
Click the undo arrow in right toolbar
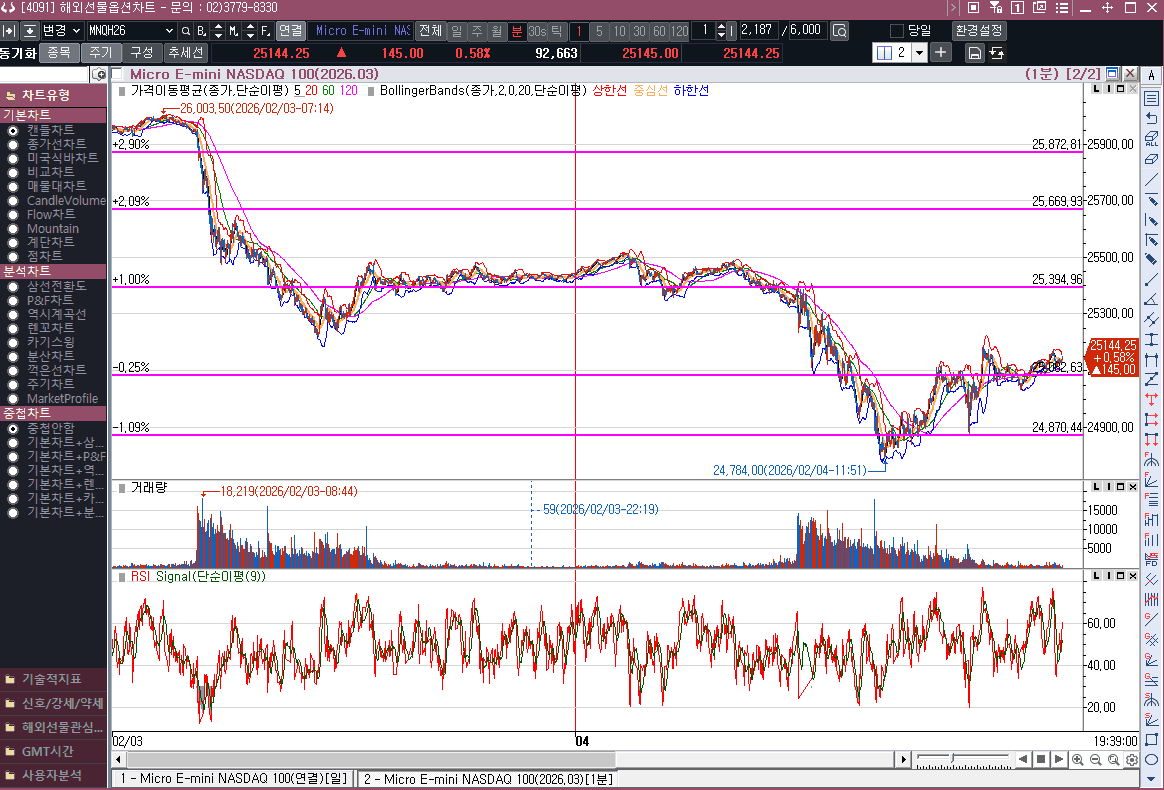[1151, 118]
